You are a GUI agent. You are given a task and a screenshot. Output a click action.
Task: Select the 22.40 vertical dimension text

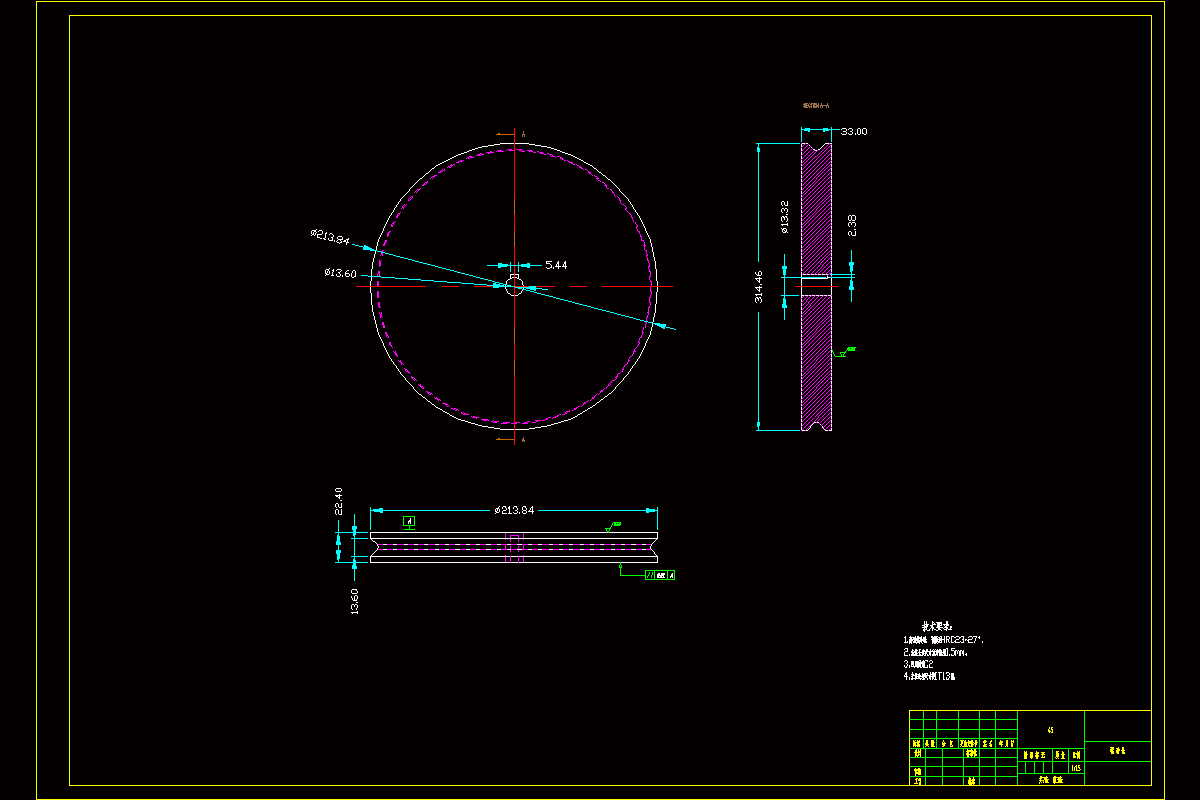(339, 502)
